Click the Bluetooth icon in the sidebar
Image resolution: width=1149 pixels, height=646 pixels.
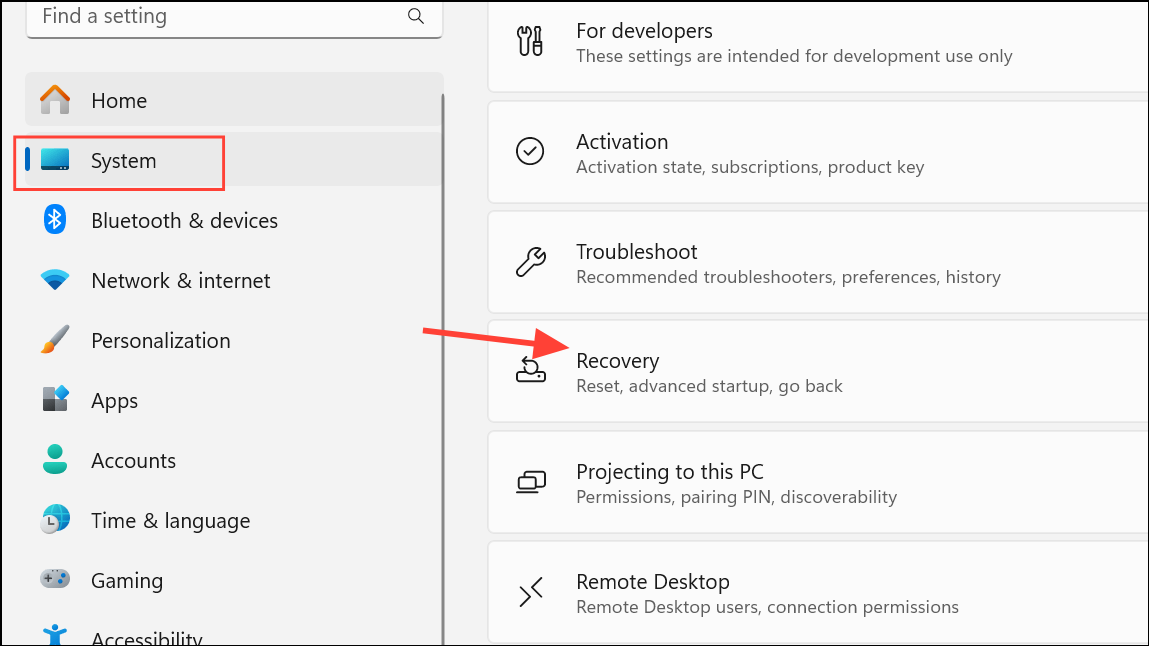[x=54, y=220]
